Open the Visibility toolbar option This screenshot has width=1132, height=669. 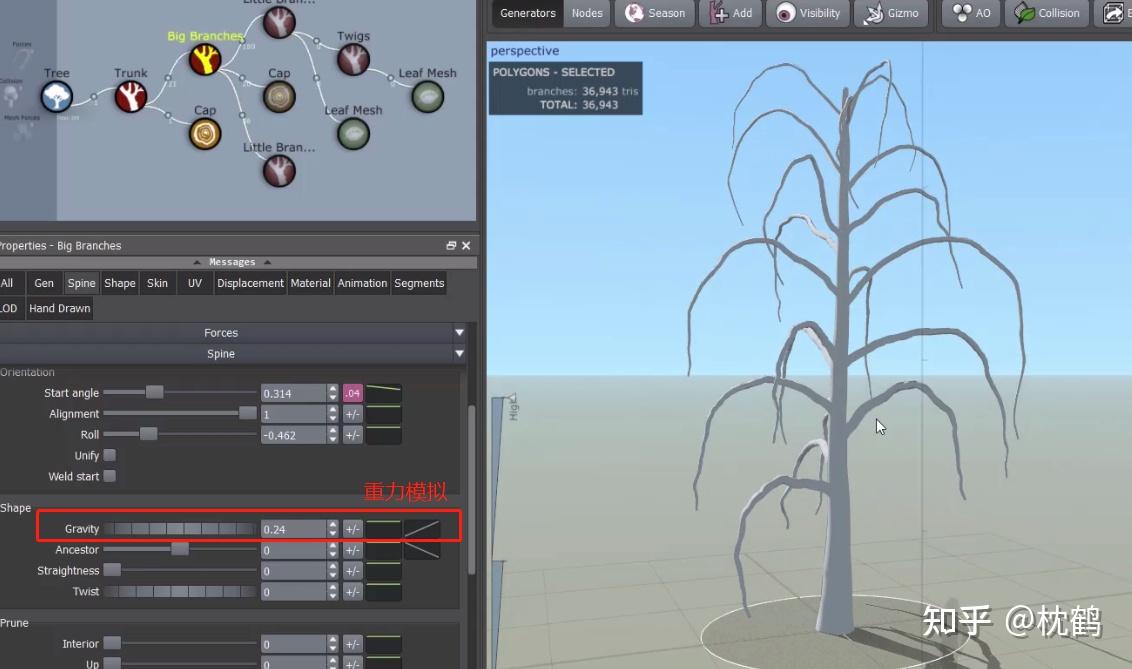(x=809, y=13)
